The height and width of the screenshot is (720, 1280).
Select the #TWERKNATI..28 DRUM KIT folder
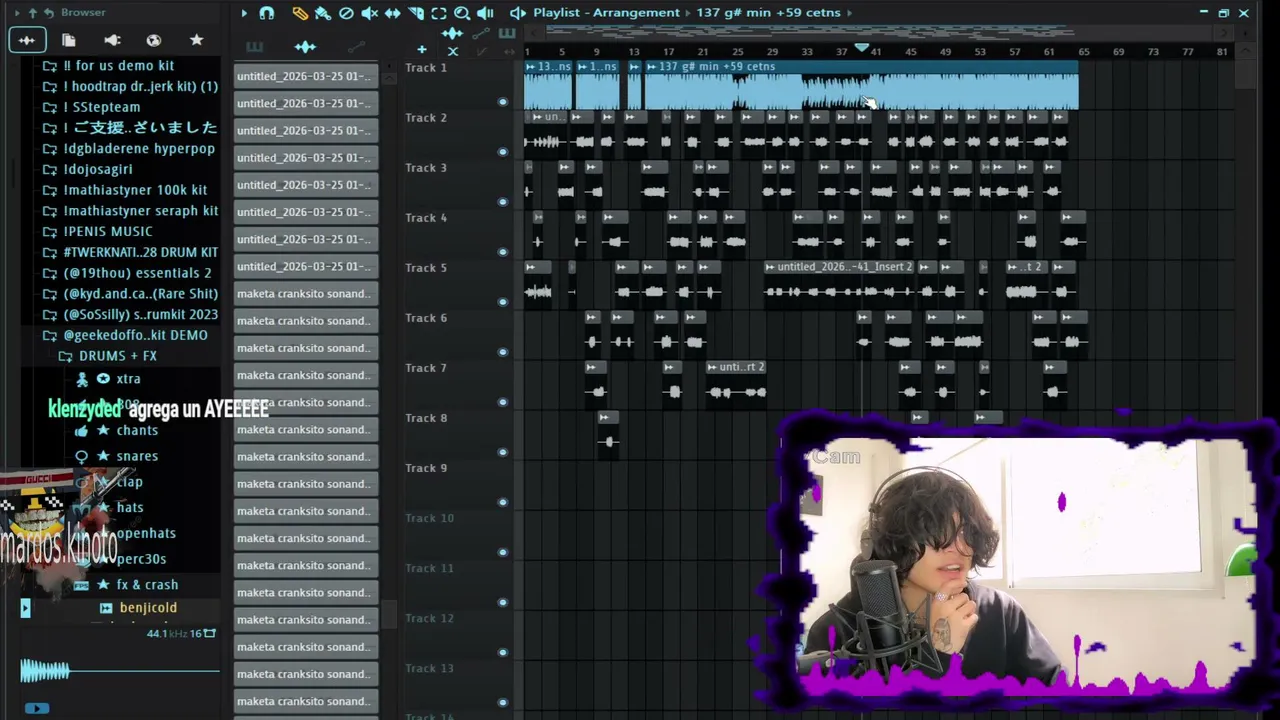[x=140, y=252]
